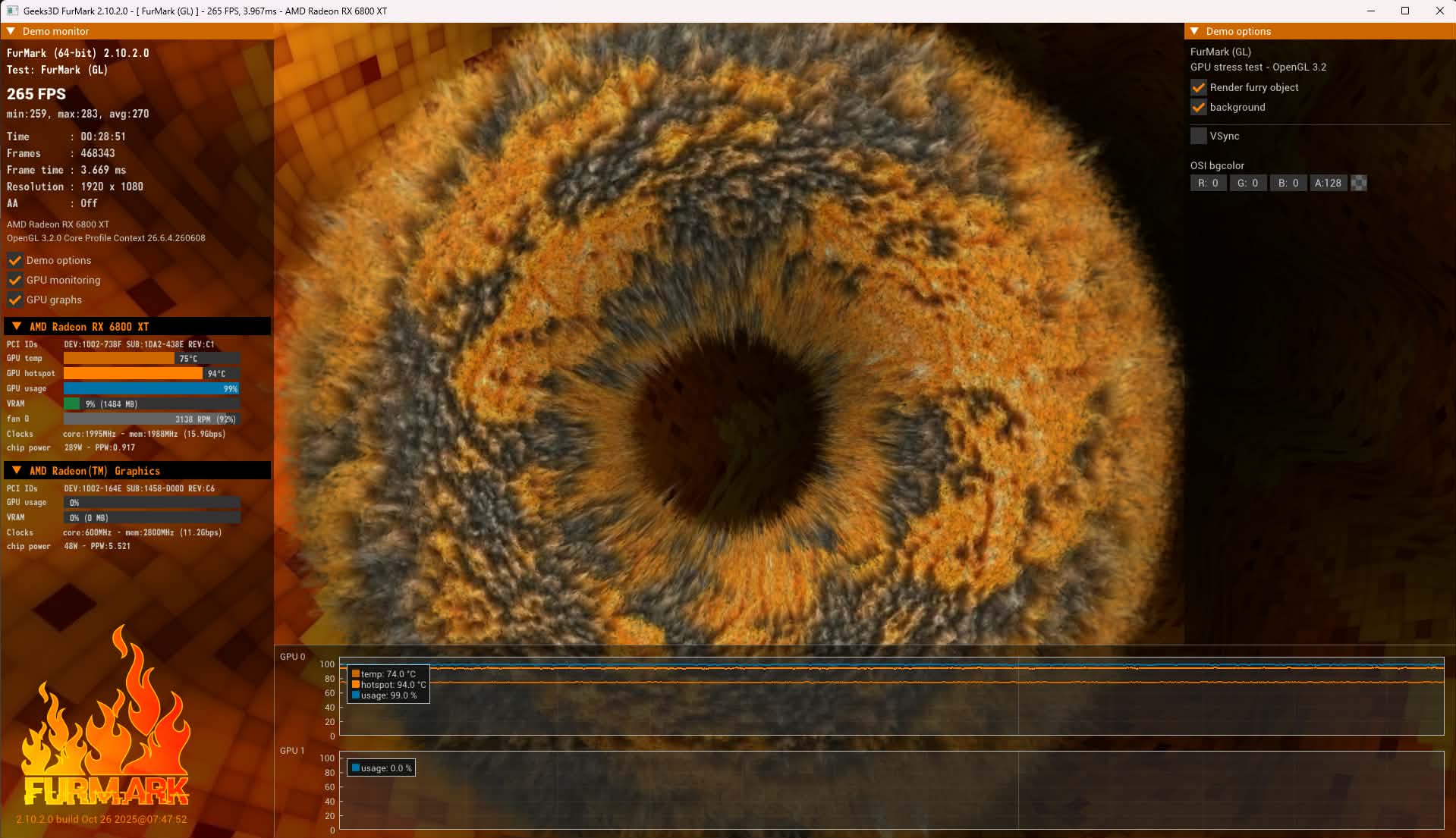
Task: Click the Resolution 1920 x 1080 value
Action: [112, 187]
